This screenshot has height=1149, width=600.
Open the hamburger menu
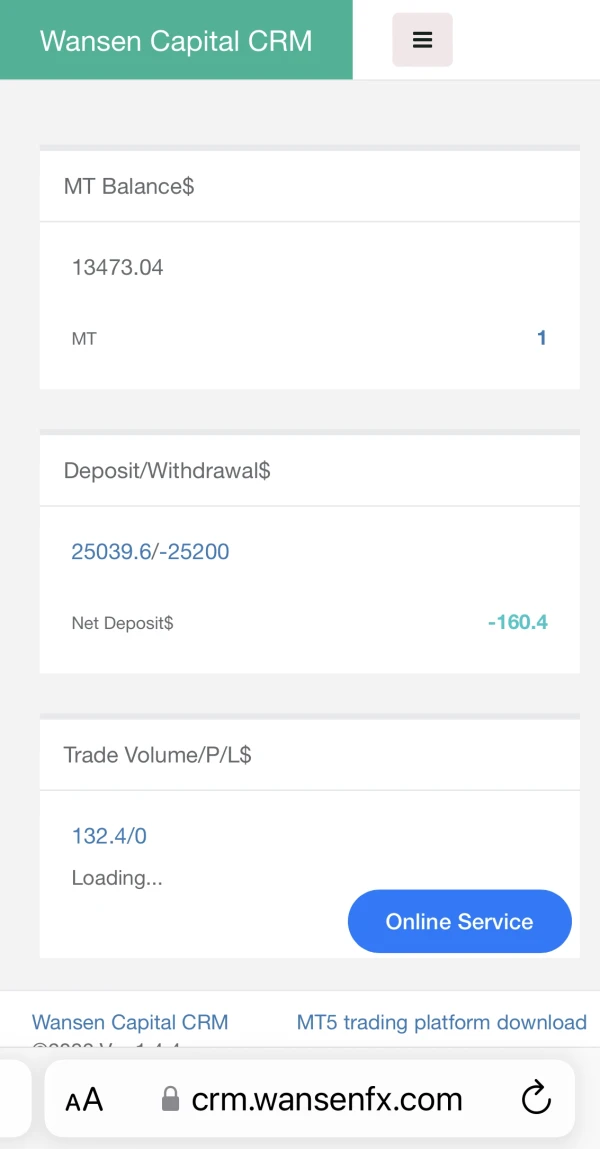click(x=422, y=40)
